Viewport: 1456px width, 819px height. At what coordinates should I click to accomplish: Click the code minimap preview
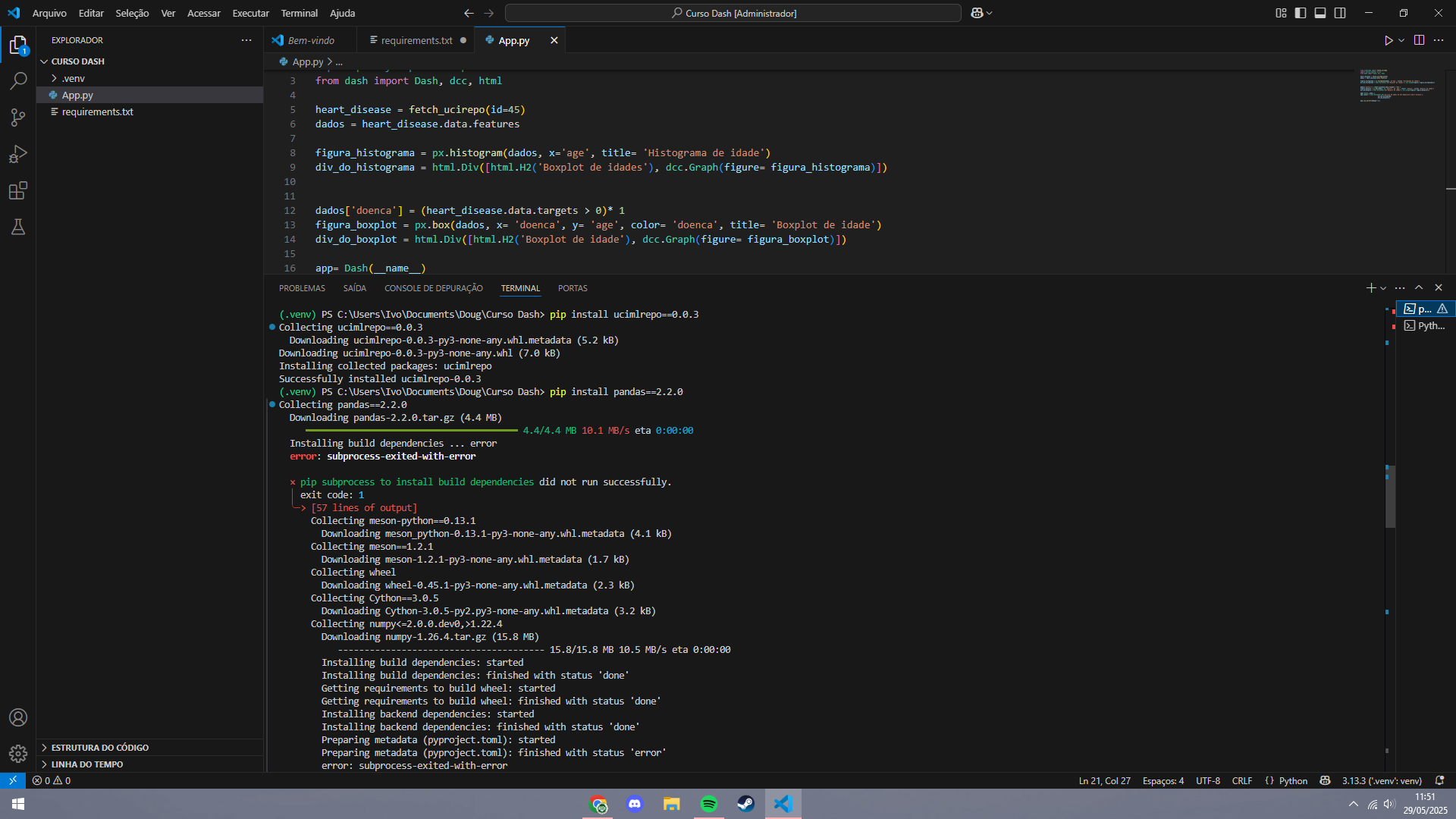(x=1398, y=85)
